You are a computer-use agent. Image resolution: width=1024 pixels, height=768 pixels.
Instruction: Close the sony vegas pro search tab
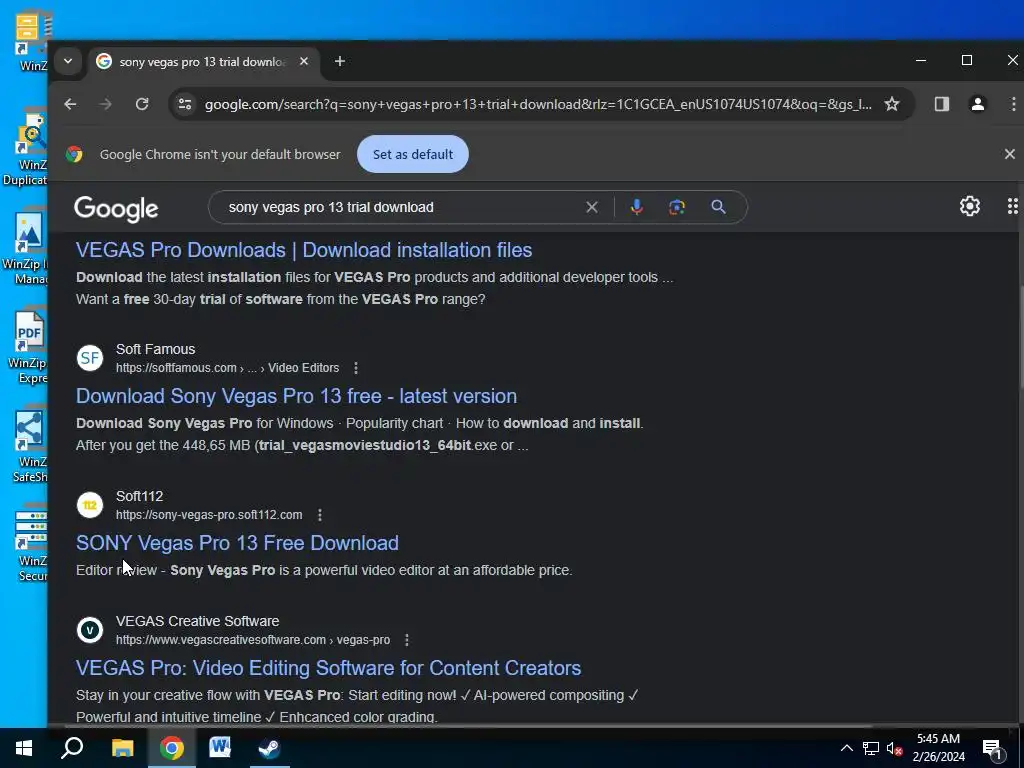tap(304, 61)
